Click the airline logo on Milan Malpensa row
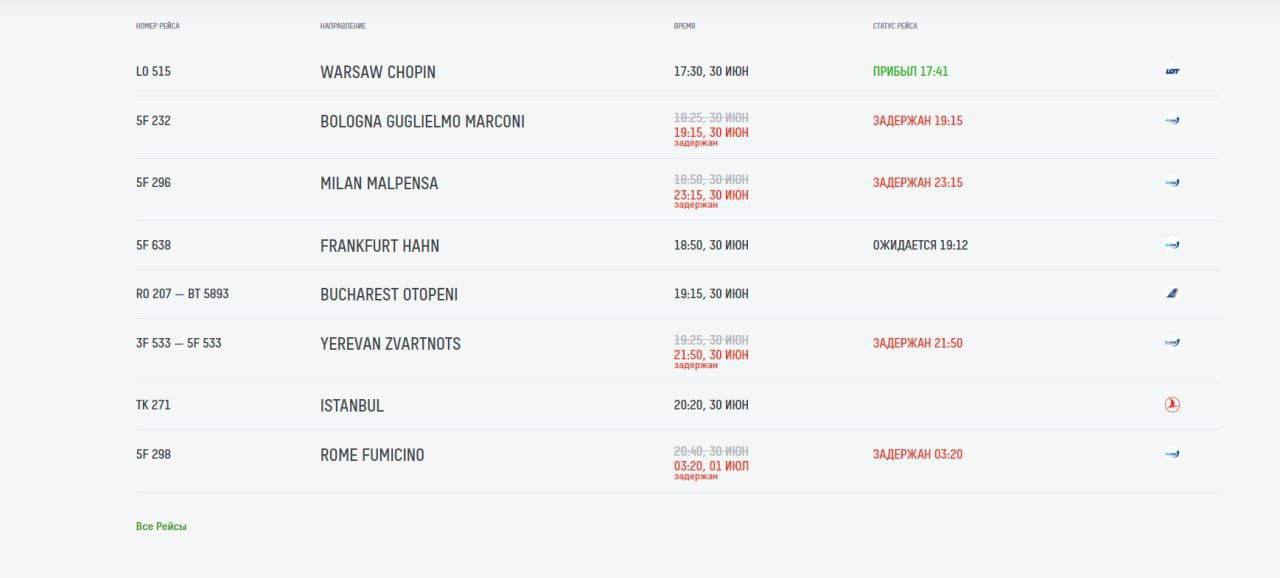Viewport: 1280px width, 578px height. [1172, 183]
